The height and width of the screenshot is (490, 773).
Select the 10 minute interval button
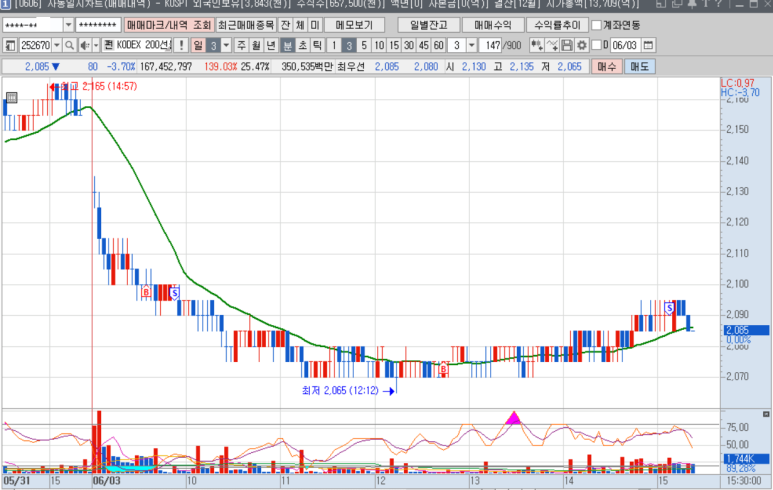379,45
